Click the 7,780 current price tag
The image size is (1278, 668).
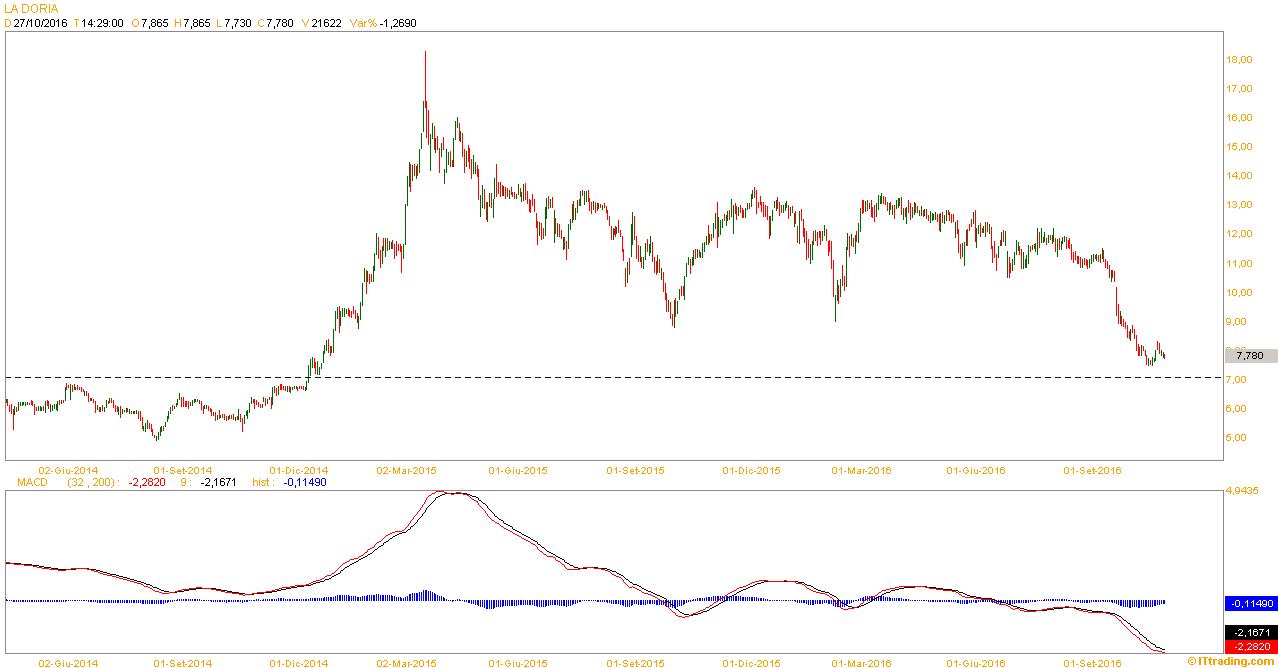1250,355
